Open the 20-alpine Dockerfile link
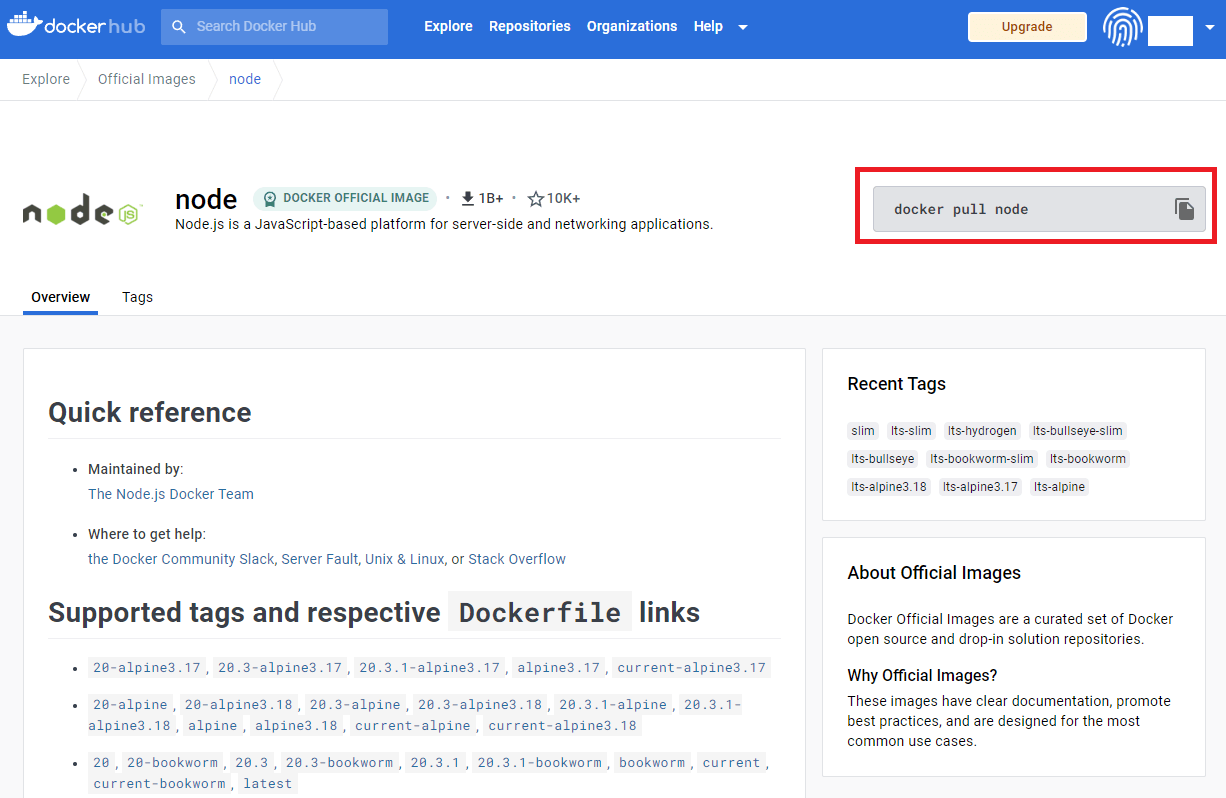This screenshot has width=1226, height=798. tap(130, 704)
